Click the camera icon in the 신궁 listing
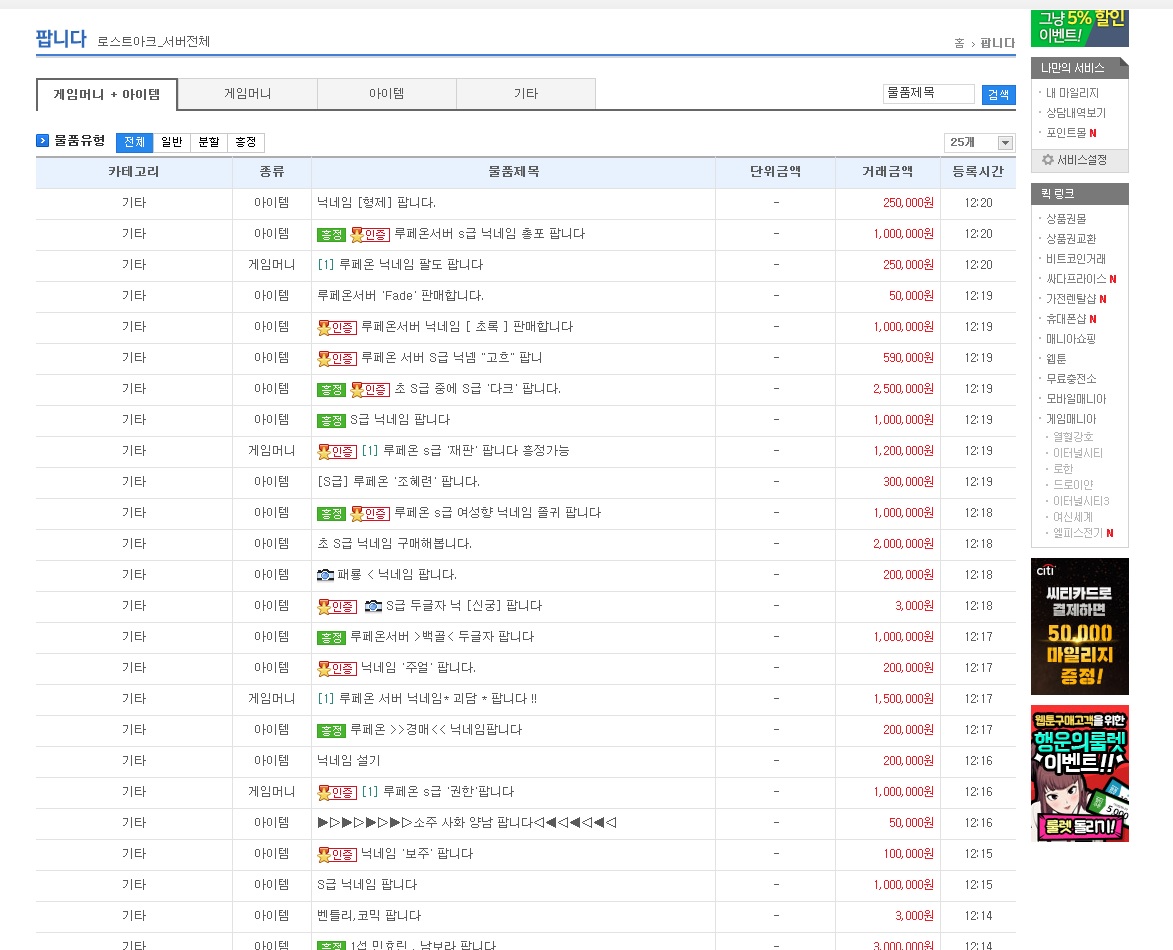Viewport: 1173px width, 950px height. (373, 606)
